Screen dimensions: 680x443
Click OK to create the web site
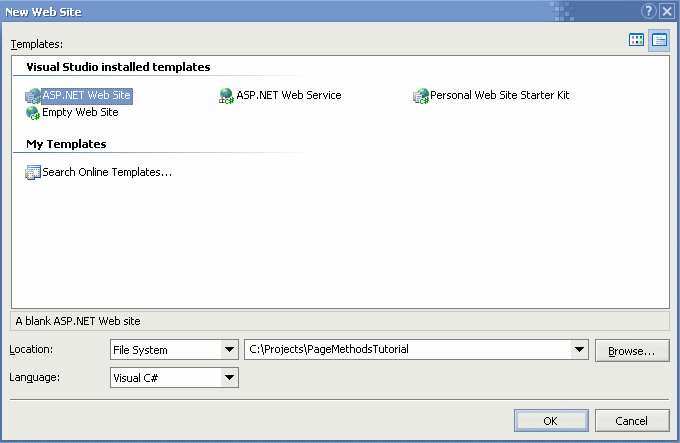pyautogui.click(x=551, y=420)
